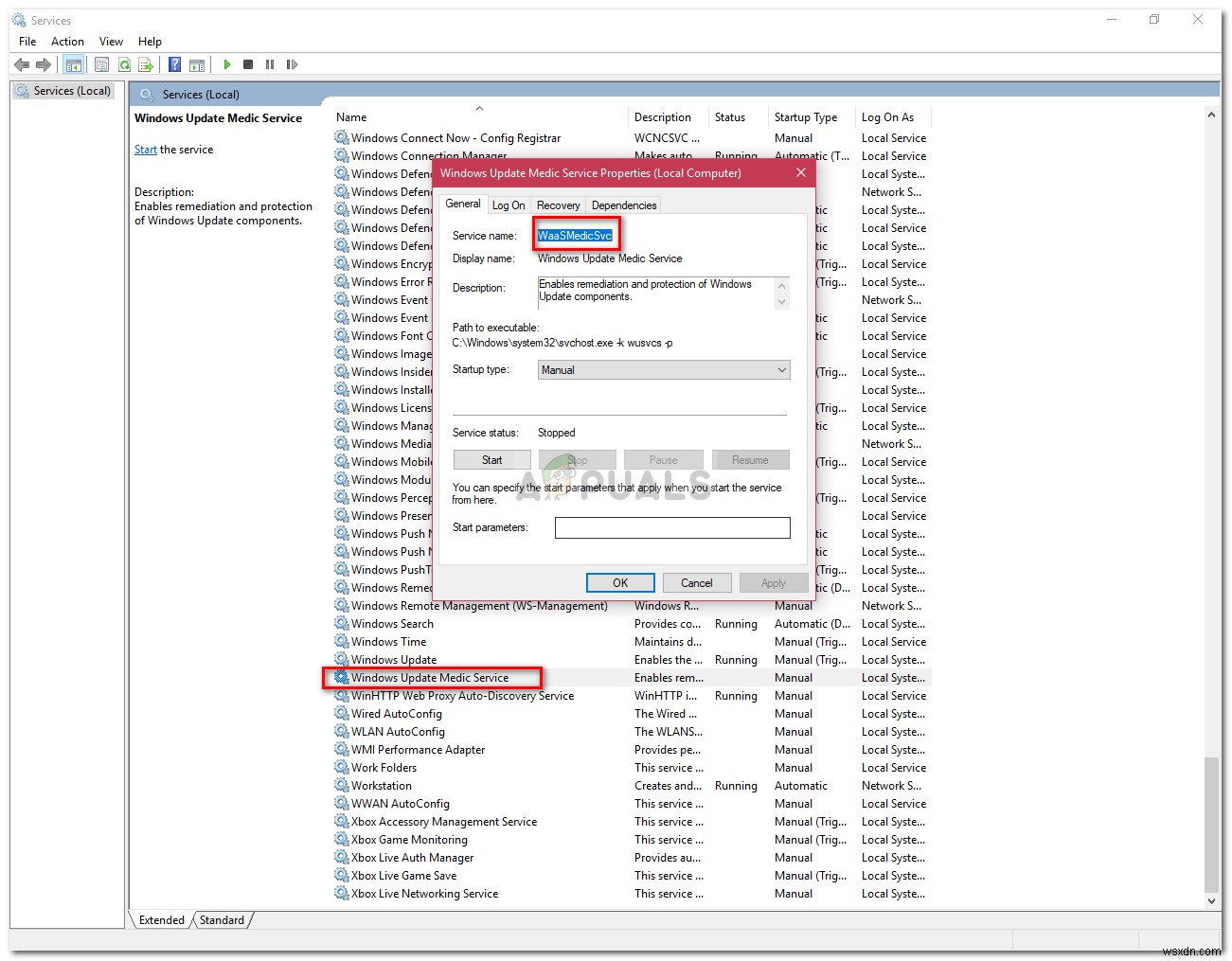
Task: Sort by the Startup Type column header
Action: click(812, 117)
